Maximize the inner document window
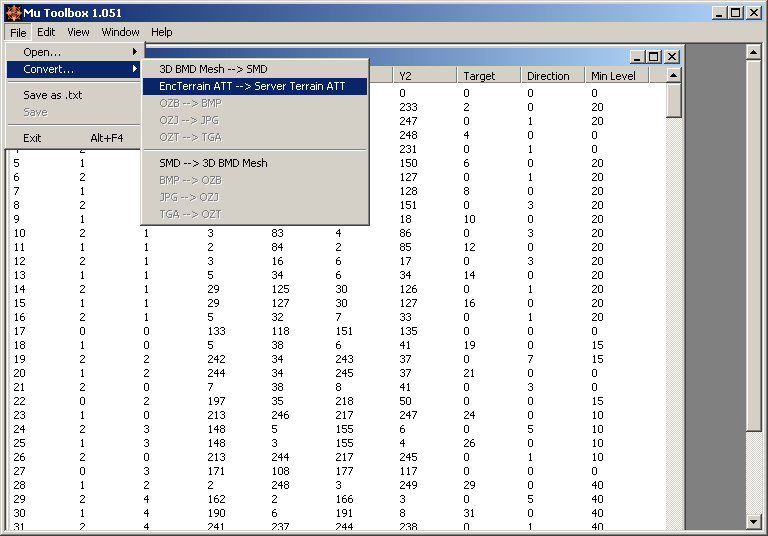 (654, 57)
